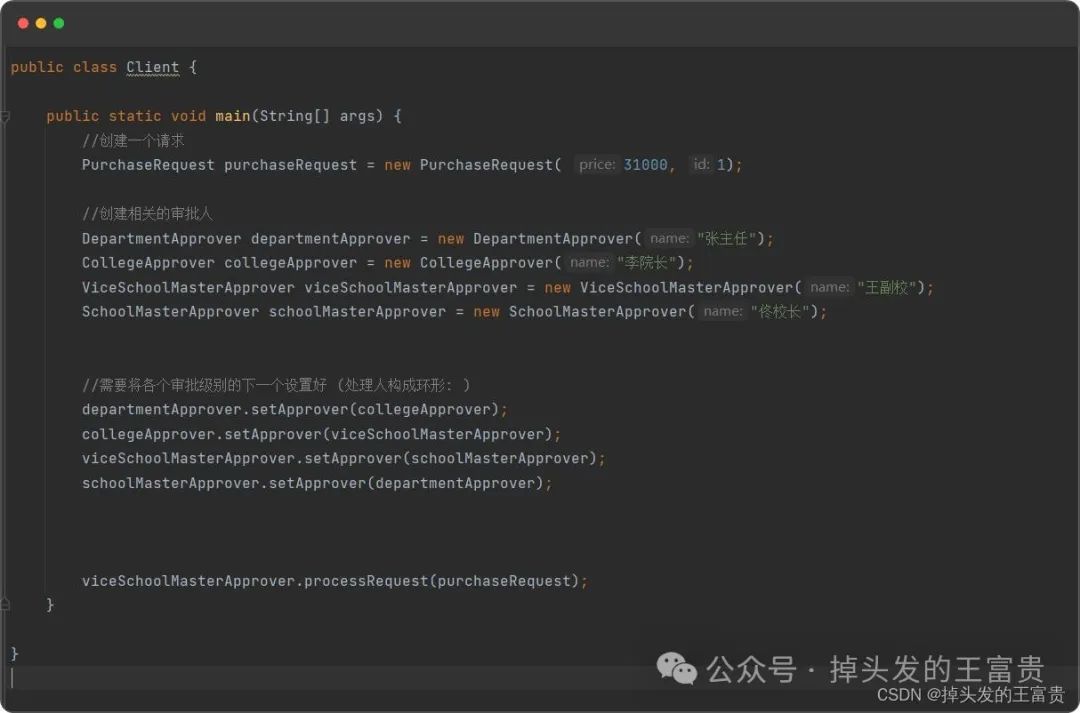
Task: Click "name:" hint before "佟校长"
Action: coord(723,311)
